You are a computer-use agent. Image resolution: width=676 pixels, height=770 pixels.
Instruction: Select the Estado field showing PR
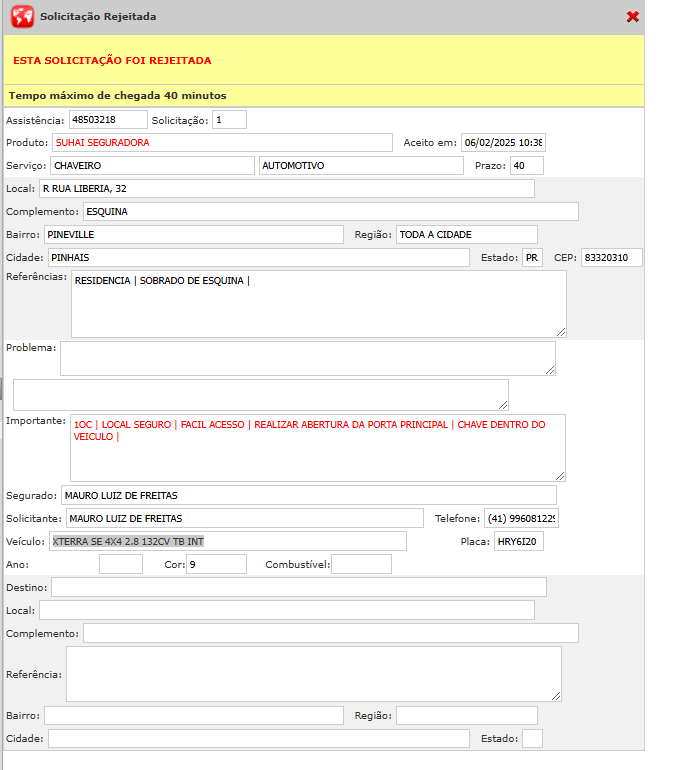[532, 258]
